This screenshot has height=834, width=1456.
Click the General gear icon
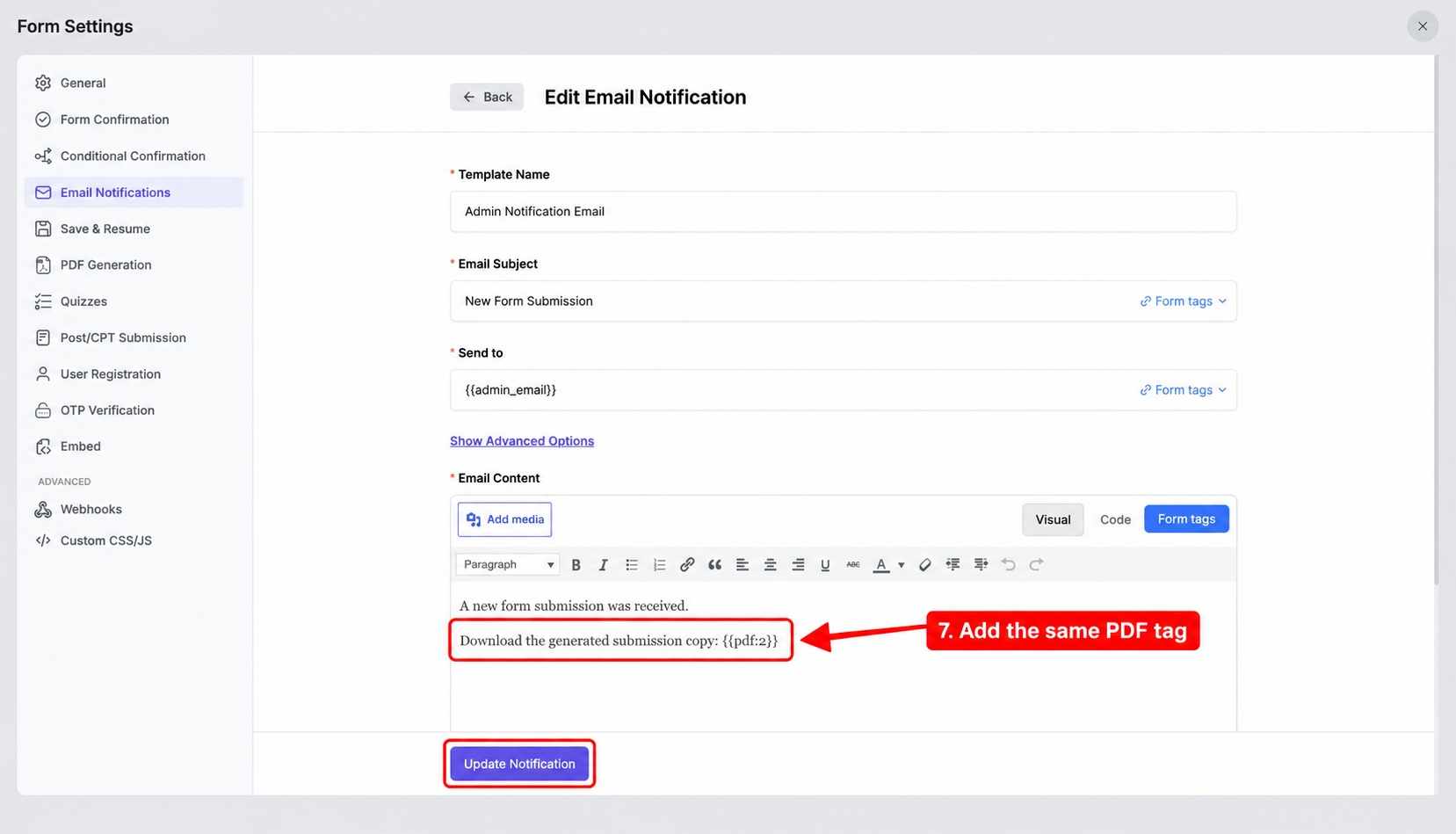43,83
